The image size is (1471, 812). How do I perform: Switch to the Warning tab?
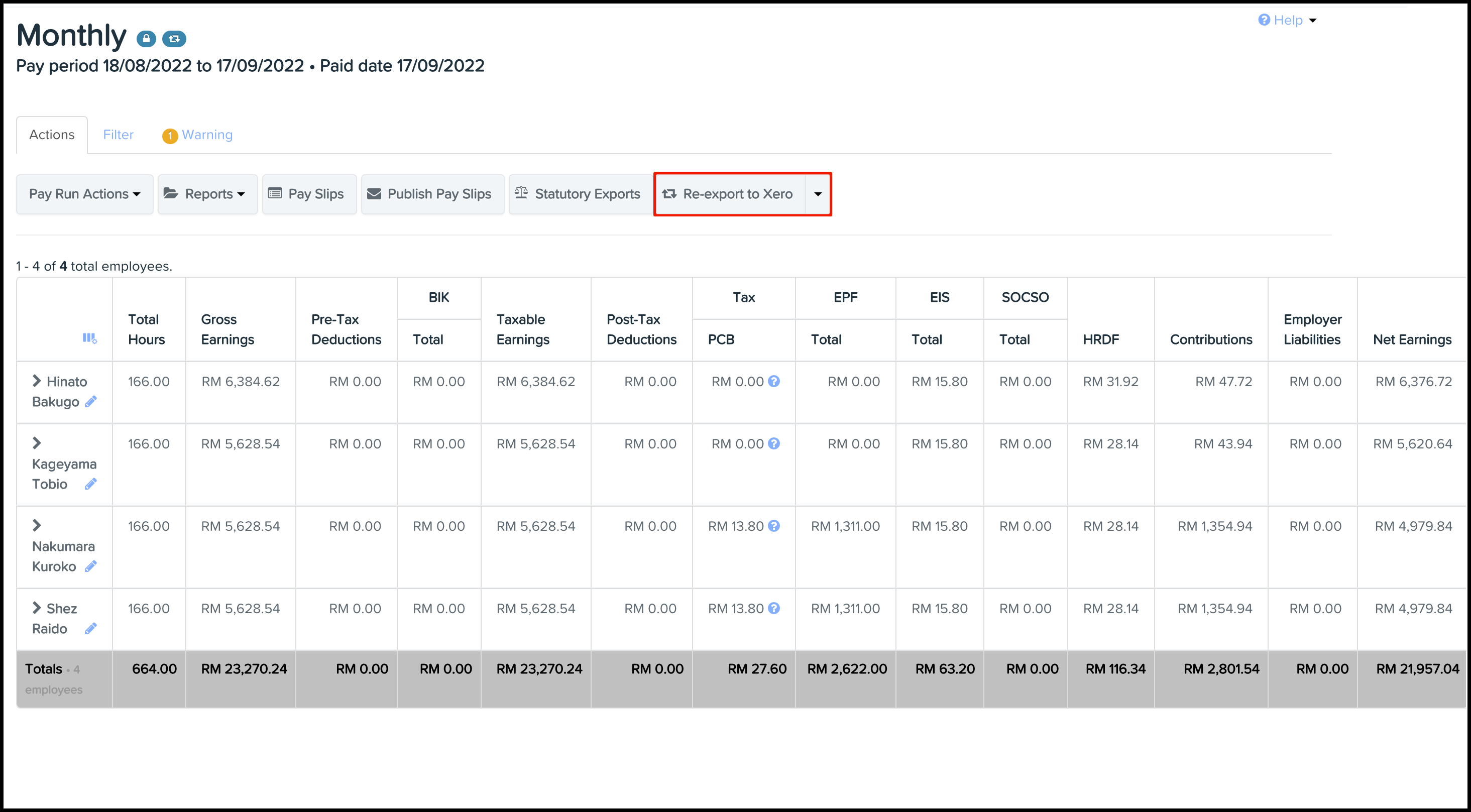(207, 135)
